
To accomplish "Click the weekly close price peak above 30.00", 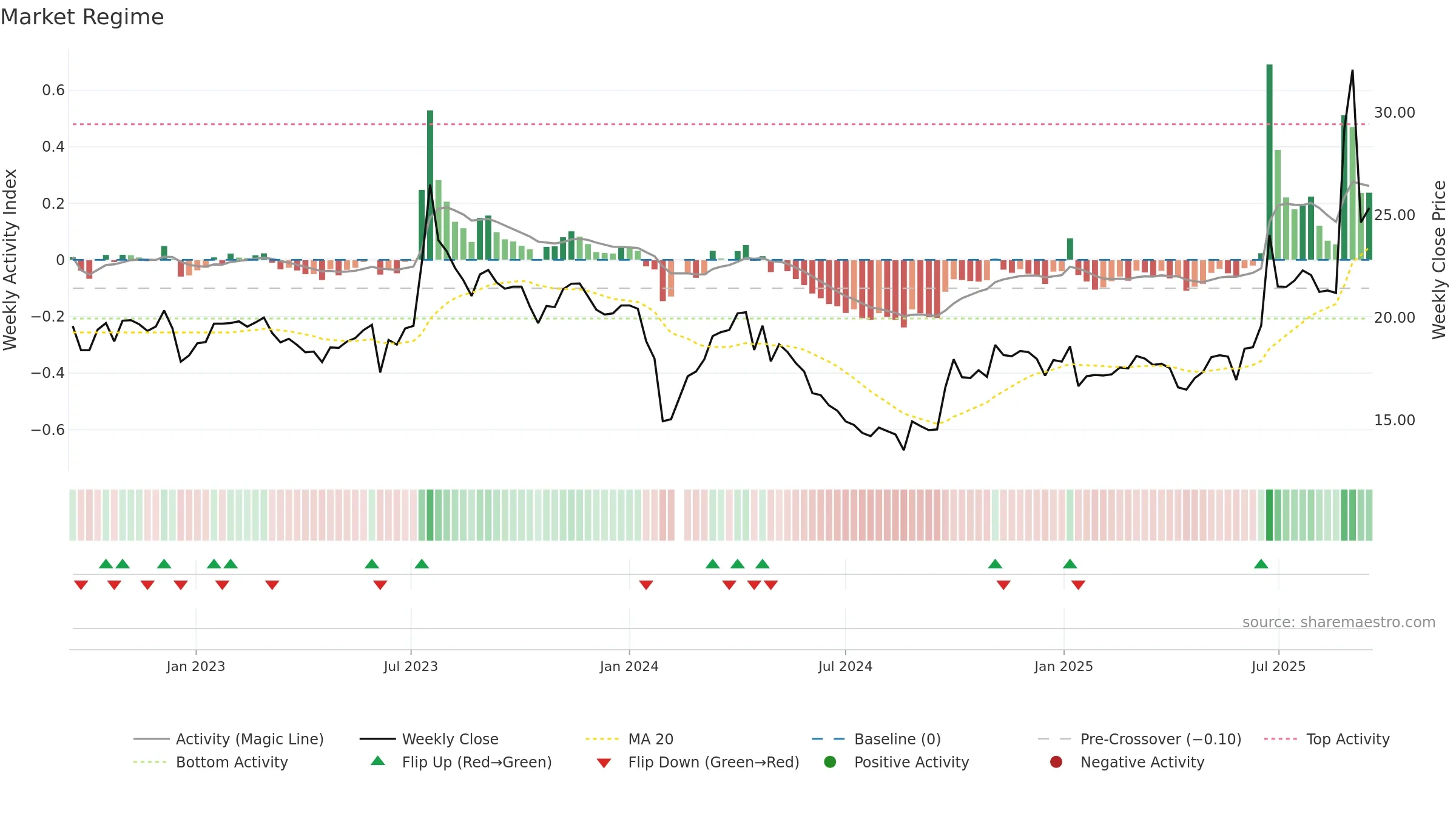I will point(1352,71).
